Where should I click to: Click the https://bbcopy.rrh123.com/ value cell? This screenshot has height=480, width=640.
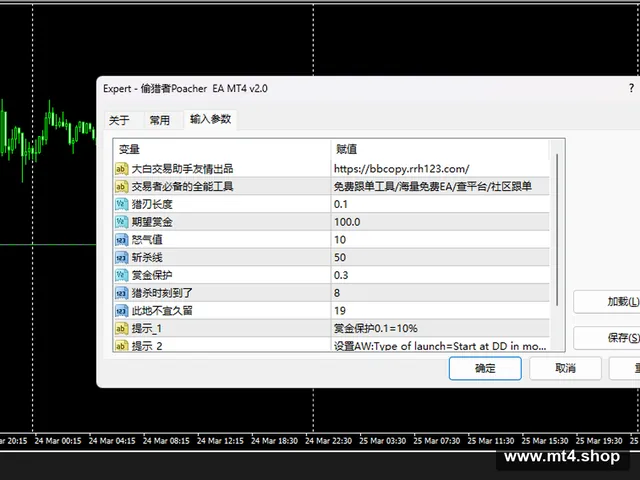[x=440, y=169]
